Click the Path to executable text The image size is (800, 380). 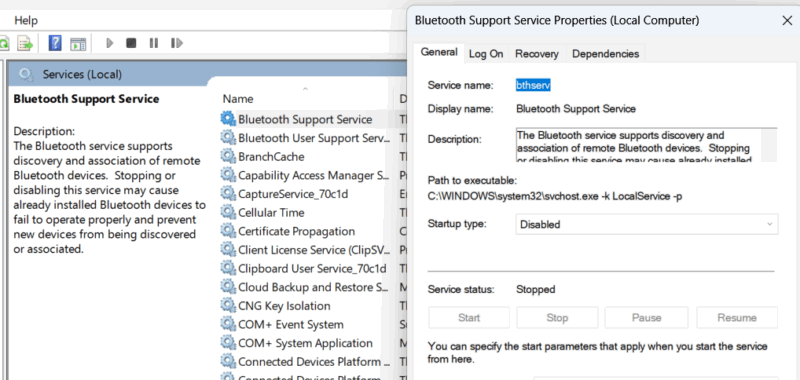tap(555, 196)
